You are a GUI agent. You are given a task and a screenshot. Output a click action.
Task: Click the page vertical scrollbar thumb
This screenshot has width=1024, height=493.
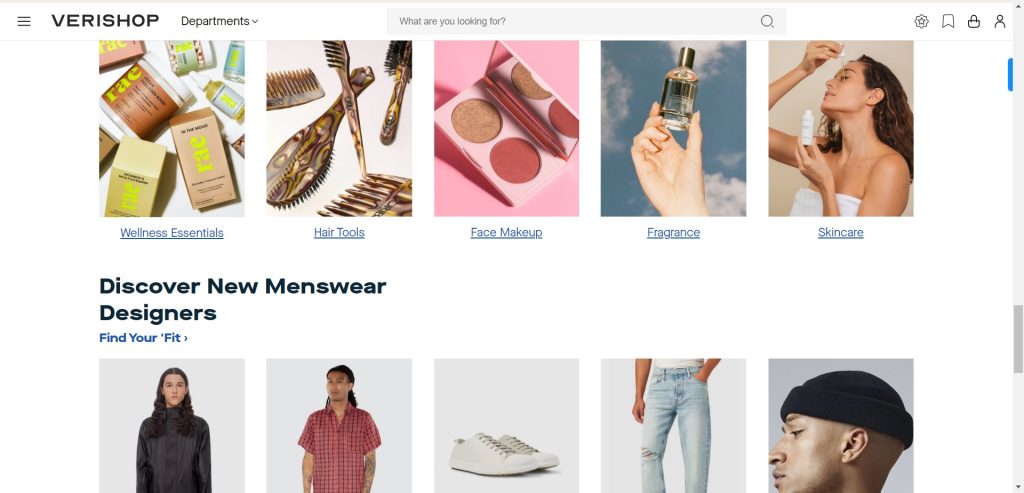click(1017, 339)
